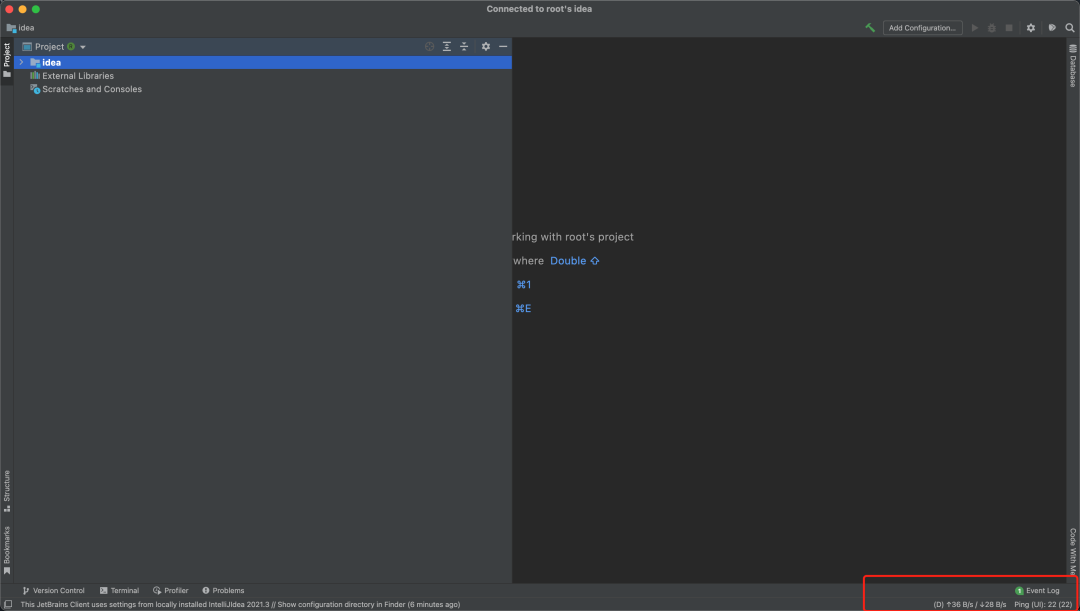1080x611 pixels.
Task: Click the Select Opened File crosshair icon
Action: click(x=430, y=46)
